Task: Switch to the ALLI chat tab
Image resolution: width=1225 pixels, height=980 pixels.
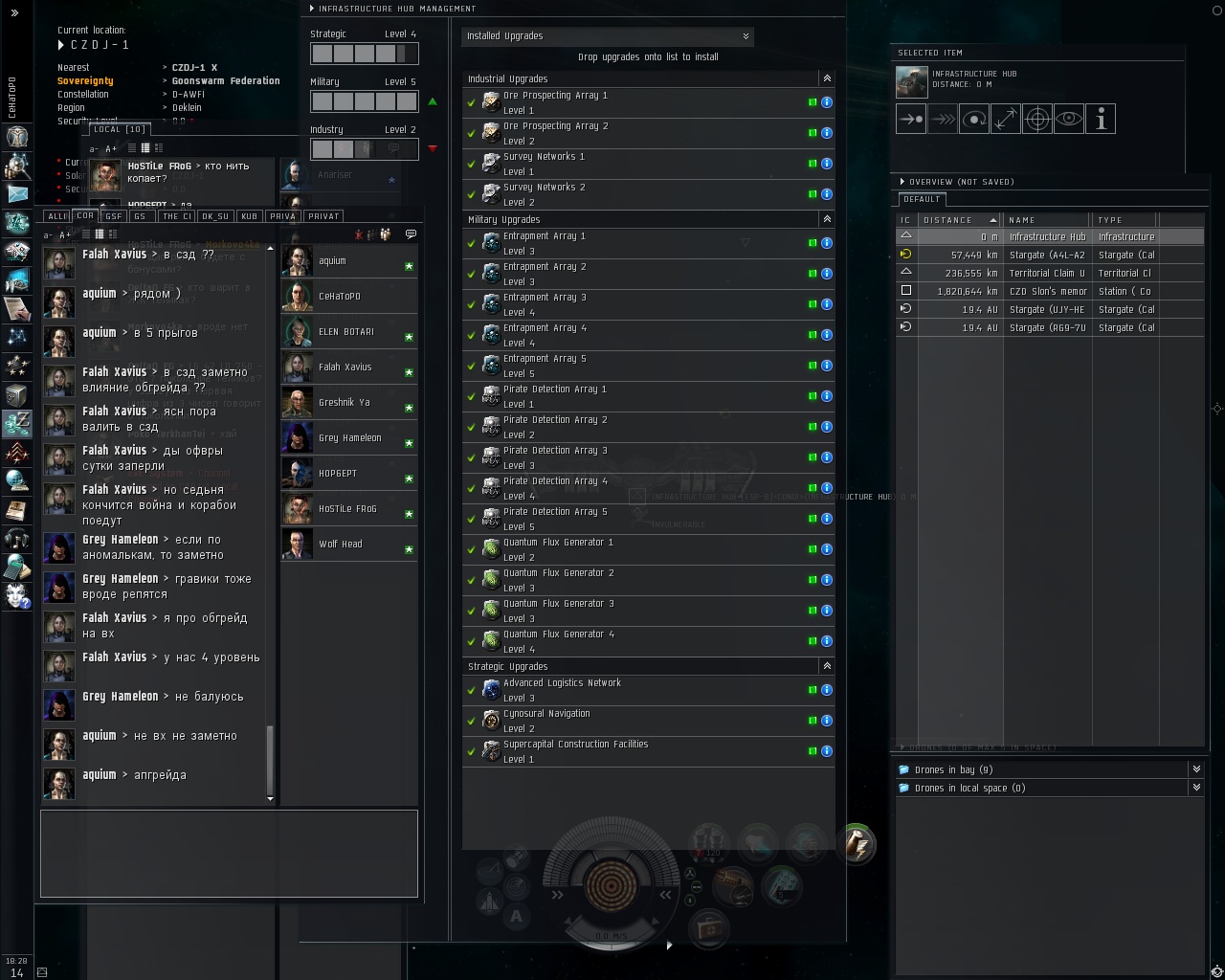Action: [x=57, y=216]
